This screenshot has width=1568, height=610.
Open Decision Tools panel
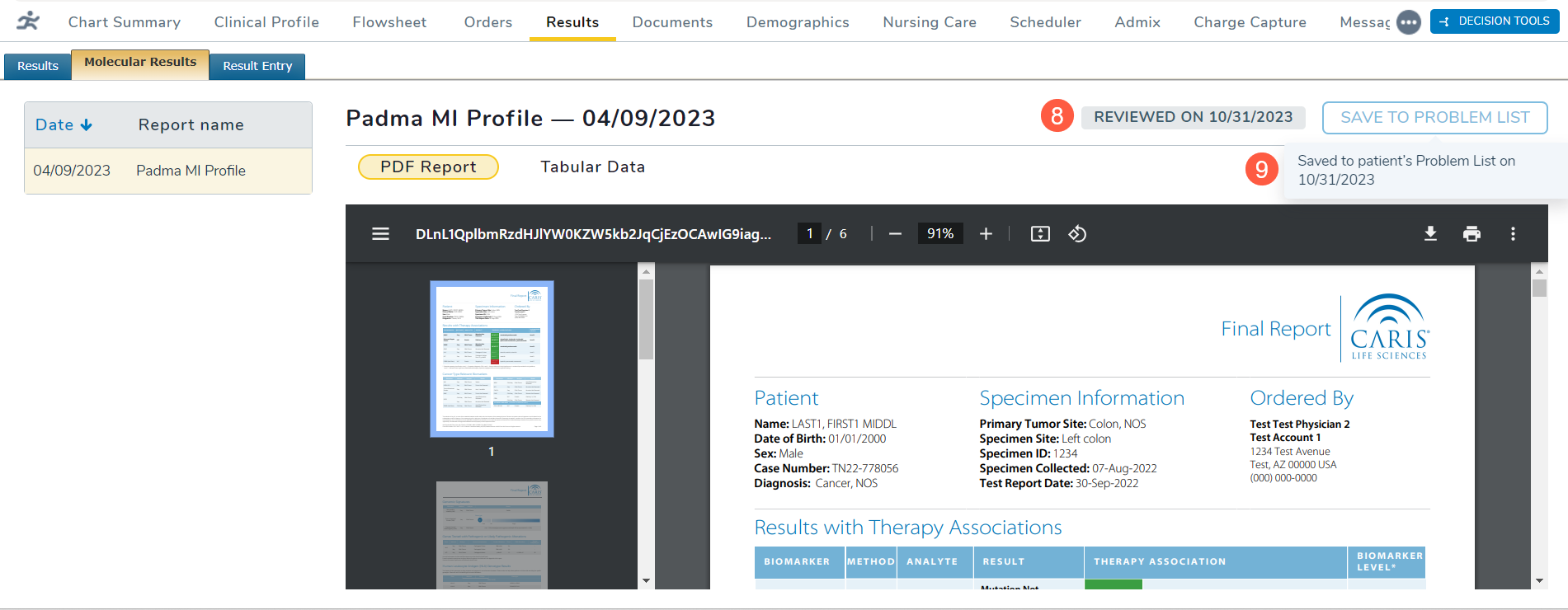(x=1495, y=21)
